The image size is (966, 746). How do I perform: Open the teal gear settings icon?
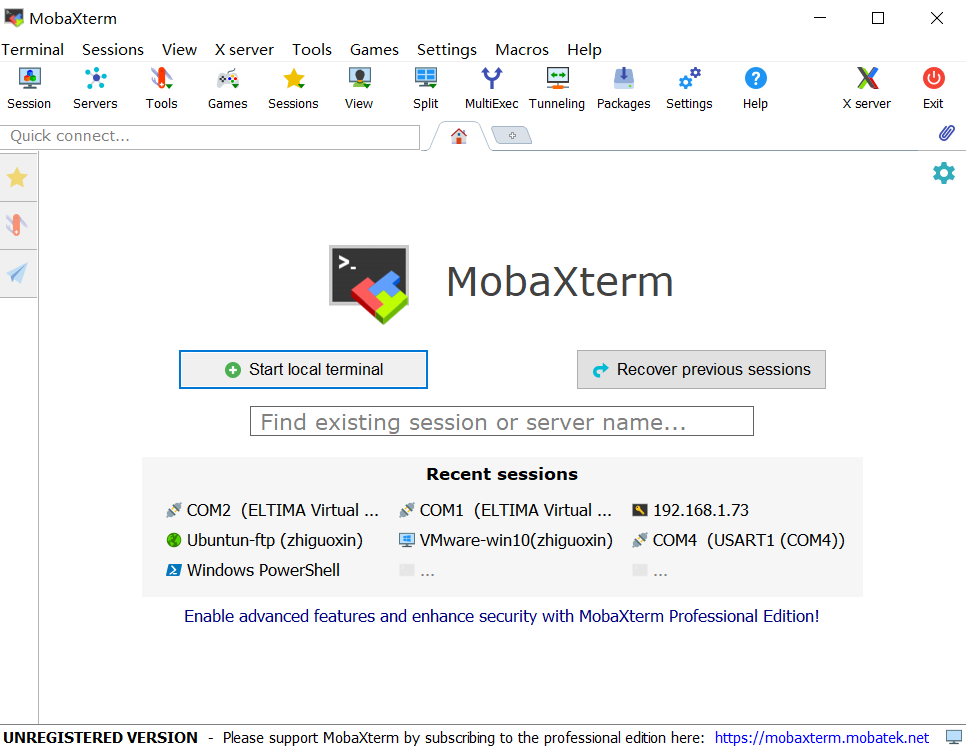pyautogui.click(x=943, y=173)
